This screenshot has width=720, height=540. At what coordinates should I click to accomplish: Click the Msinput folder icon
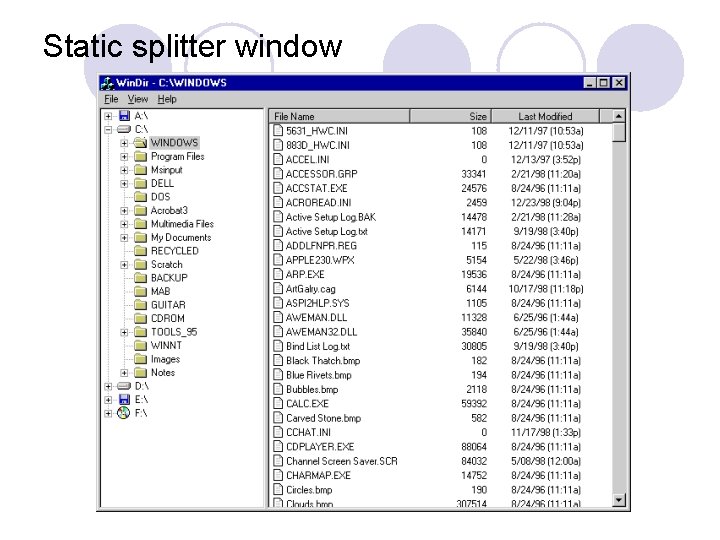coord(140,170)
